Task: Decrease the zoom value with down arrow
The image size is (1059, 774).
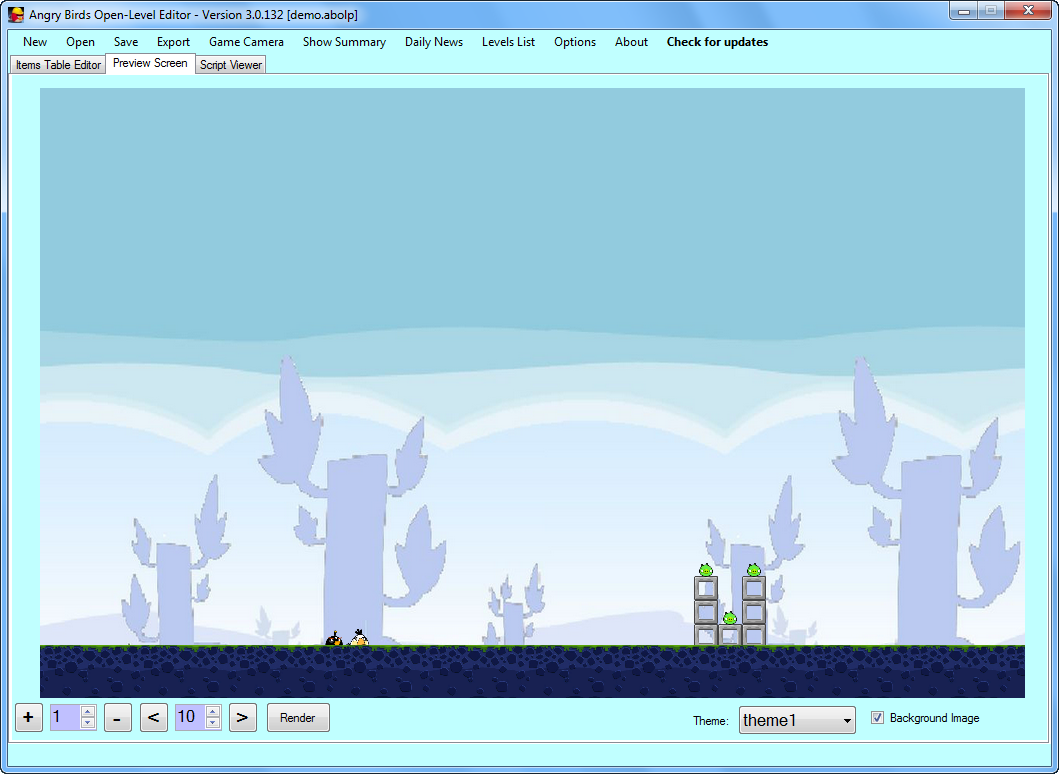Action: [88, 723]
